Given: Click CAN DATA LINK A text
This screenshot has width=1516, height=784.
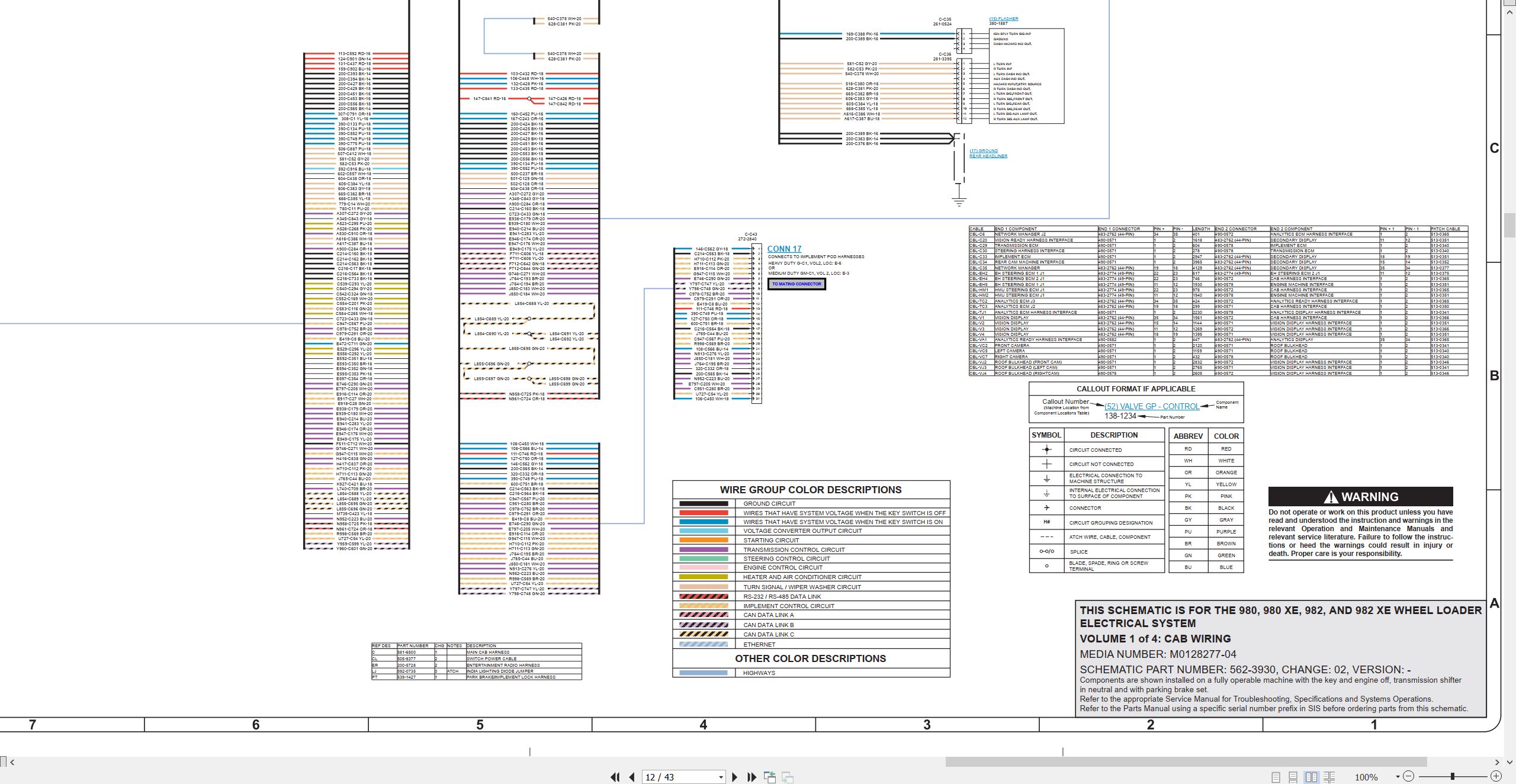Looking at the screenshot, I should click(769, 615).
